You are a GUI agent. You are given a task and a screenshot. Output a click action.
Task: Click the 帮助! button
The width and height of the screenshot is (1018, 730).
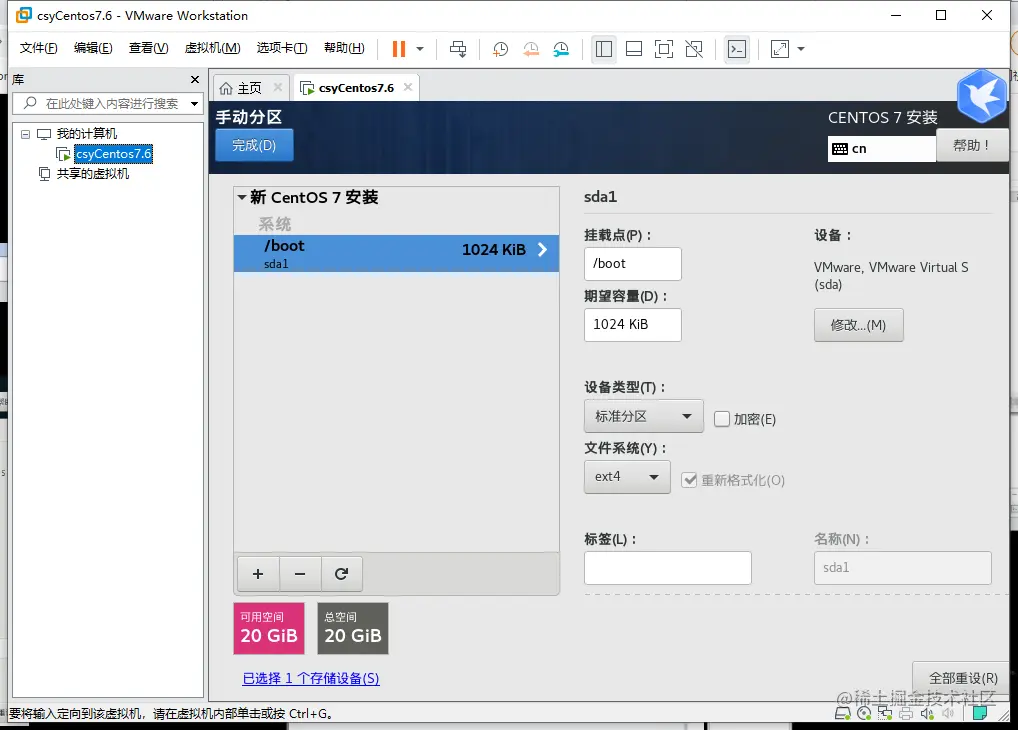[x=972, y=145]
